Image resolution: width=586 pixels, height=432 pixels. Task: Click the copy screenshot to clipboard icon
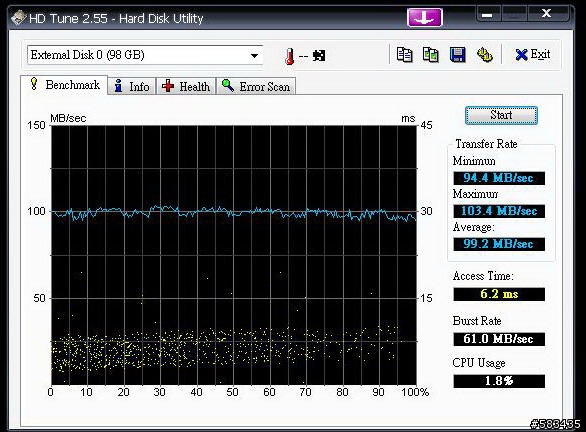(431, 55)
